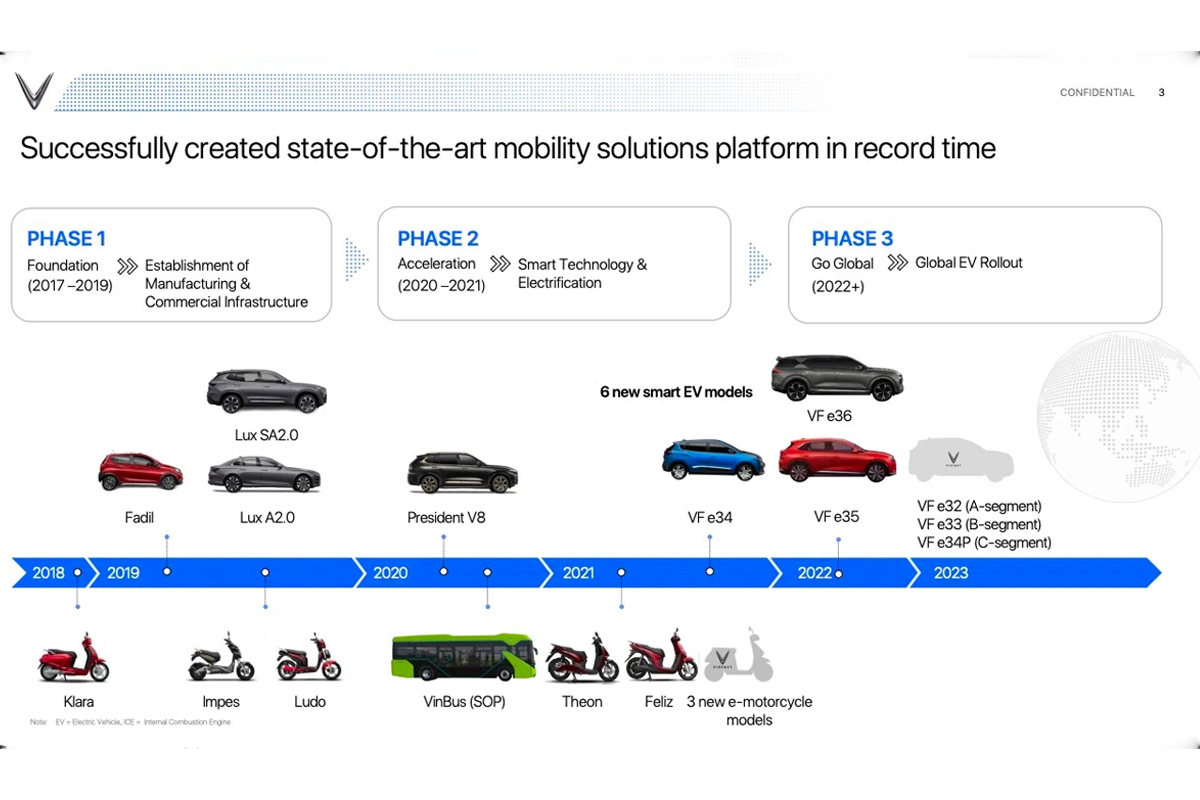Click the footnote 'Note: EV = Electric Vehicle'
Viewport: 1200px width, 800px height.
coord(130,722)
